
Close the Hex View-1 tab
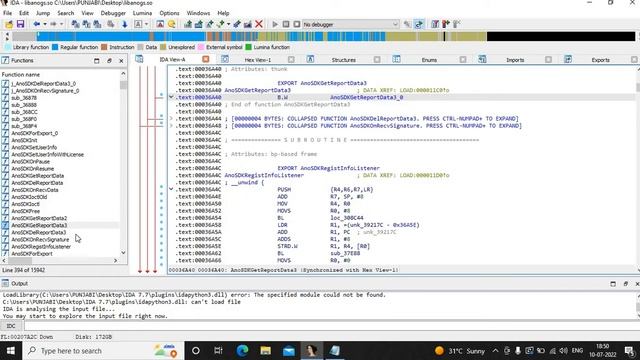[x=291, y=60]
